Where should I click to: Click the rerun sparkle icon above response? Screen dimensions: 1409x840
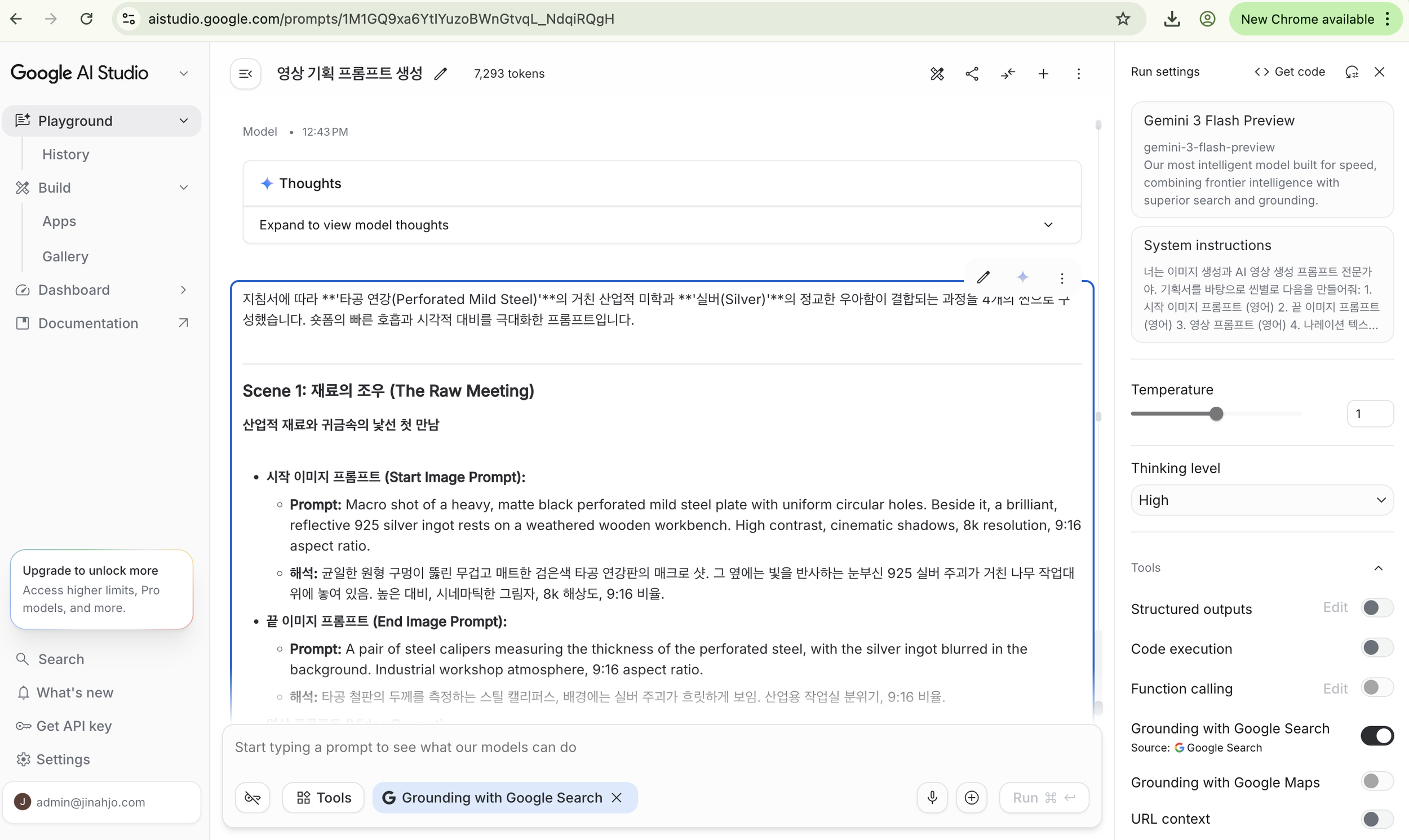[1022, 277]
